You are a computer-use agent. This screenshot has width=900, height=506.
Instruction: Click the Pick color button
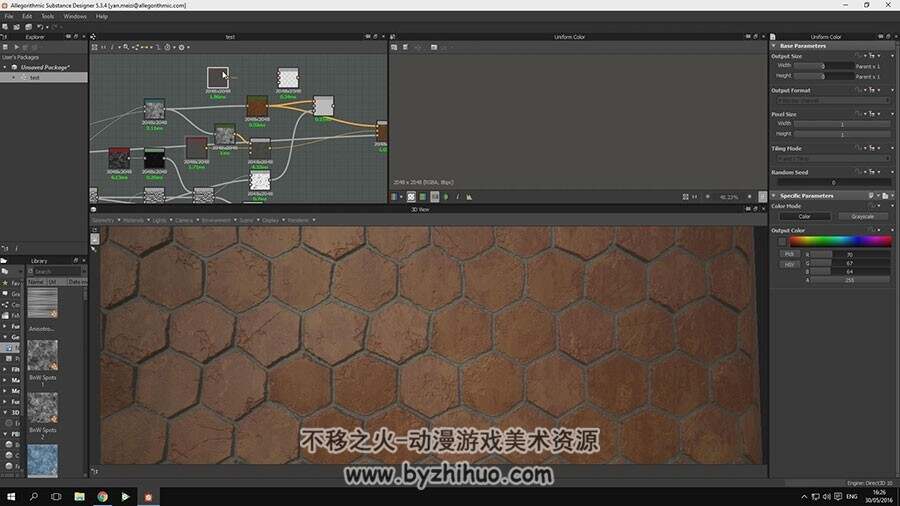coord(789,254)
